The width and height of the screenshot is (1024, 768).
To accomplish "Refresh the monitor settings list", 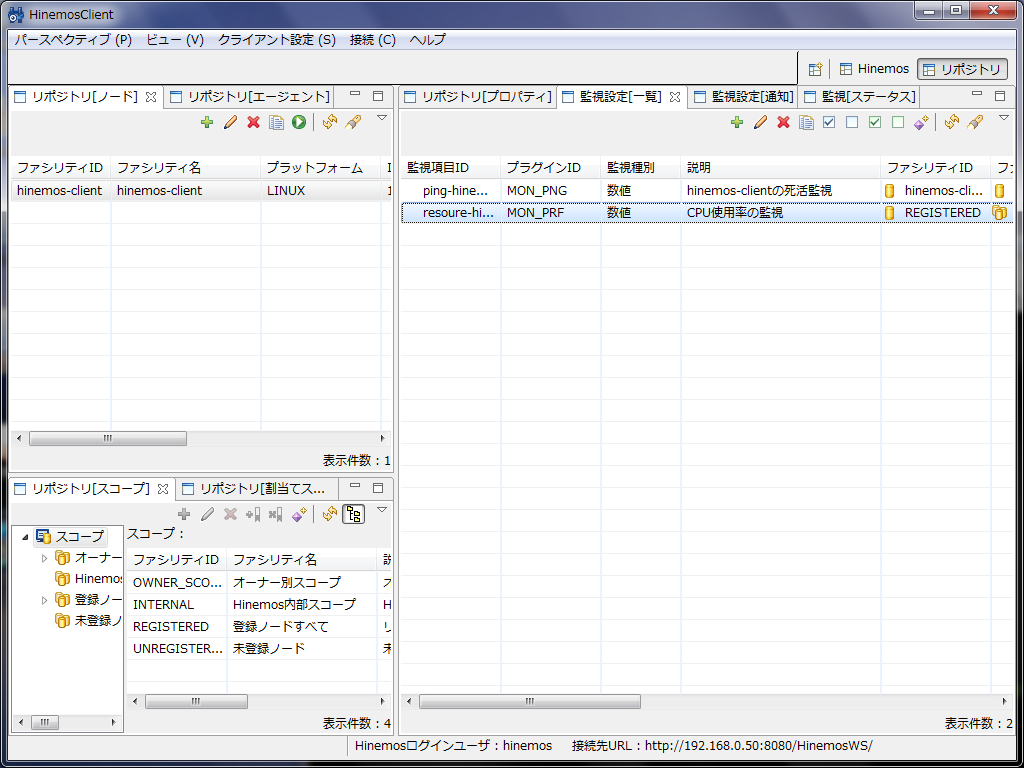I will point(952,122).
